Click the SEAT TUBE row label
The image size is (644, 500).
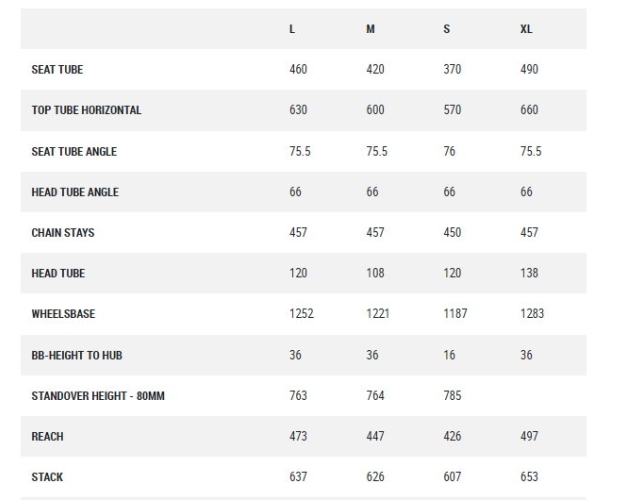tap(57, 70)
